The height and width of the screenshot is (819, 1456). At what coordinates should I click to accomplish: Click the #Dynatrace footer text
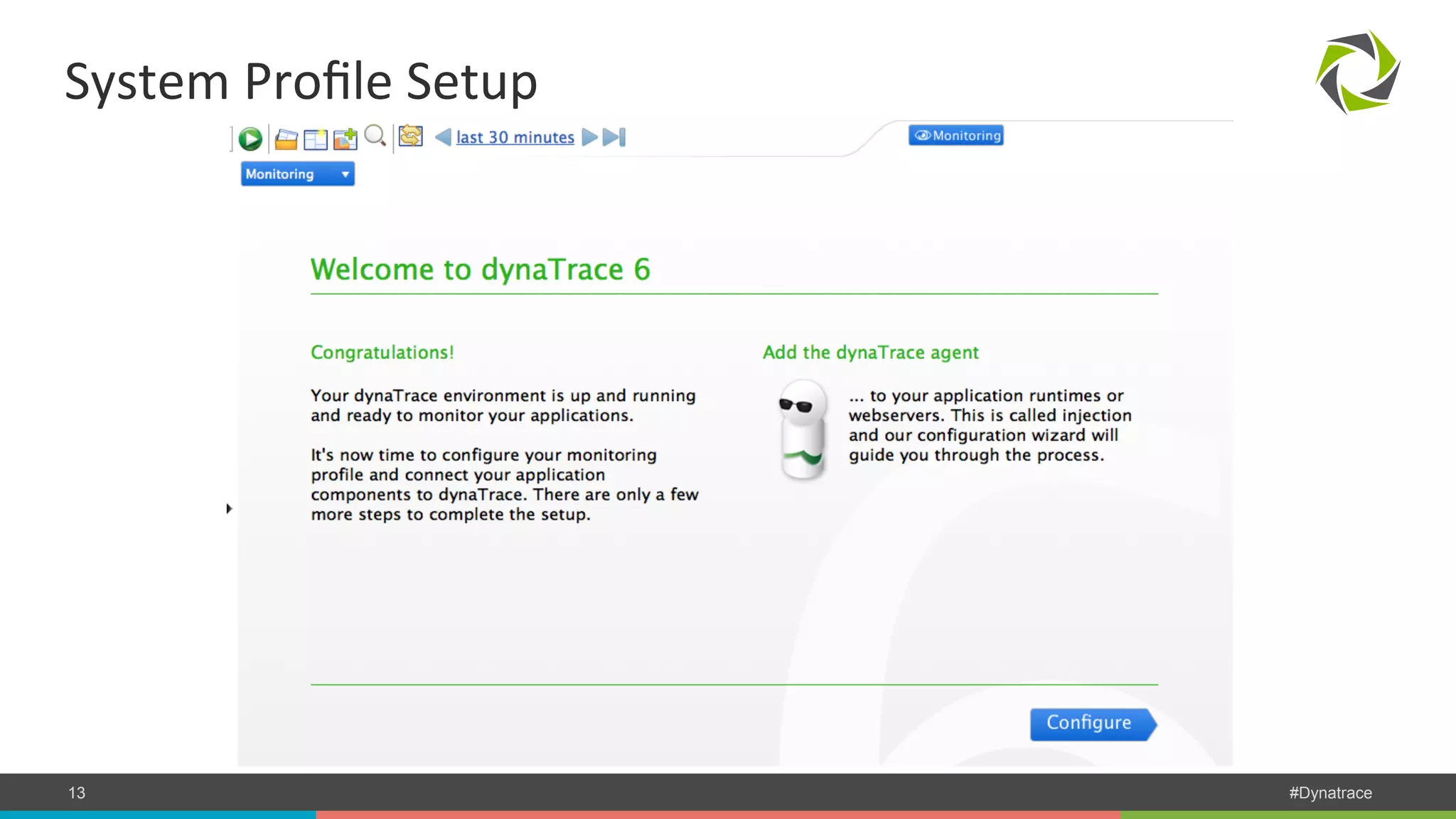(1331, 793)
